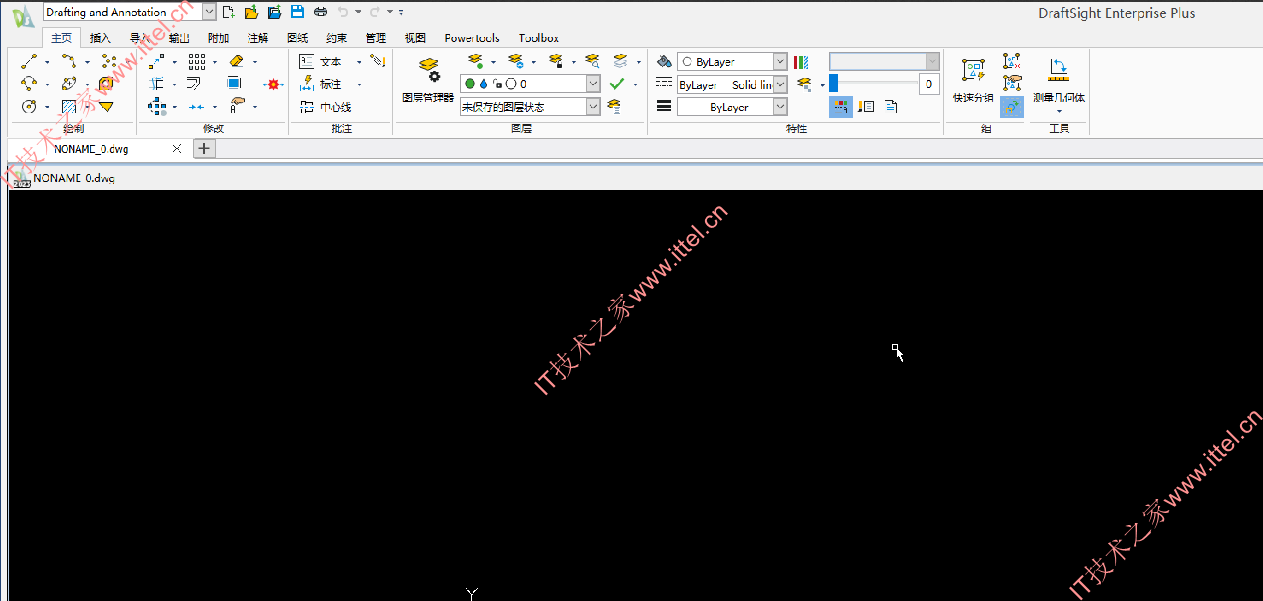
Task: Select the Erase tool icon
Action: [x=237, y=62]
